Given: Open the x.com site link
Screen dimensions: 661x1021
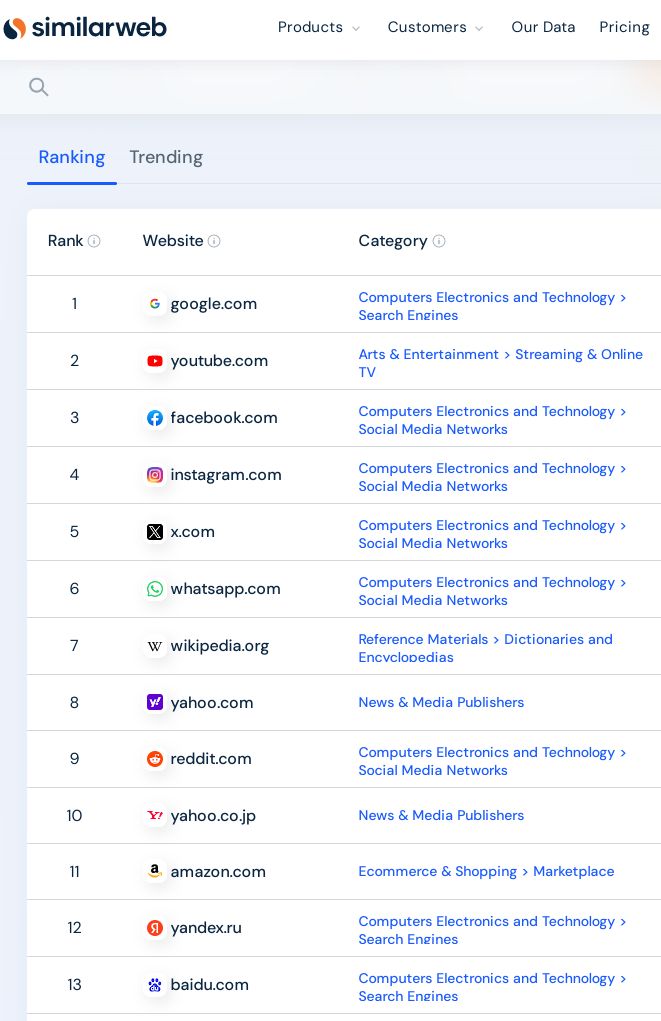Looking at the screenshot, I should [x=192, y=532].
